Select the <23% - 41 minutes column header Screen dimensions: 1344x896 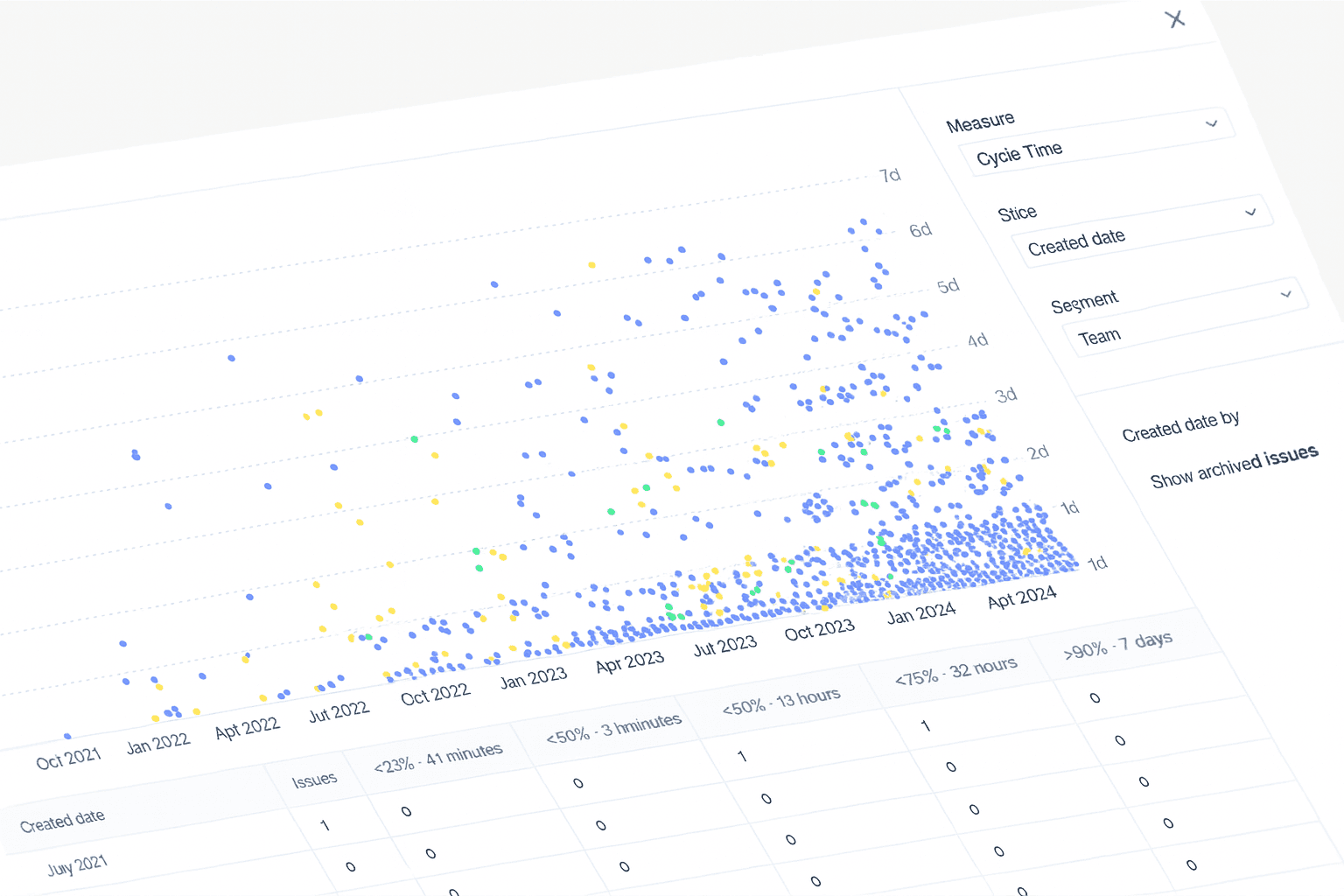click(x=437, y=759)
